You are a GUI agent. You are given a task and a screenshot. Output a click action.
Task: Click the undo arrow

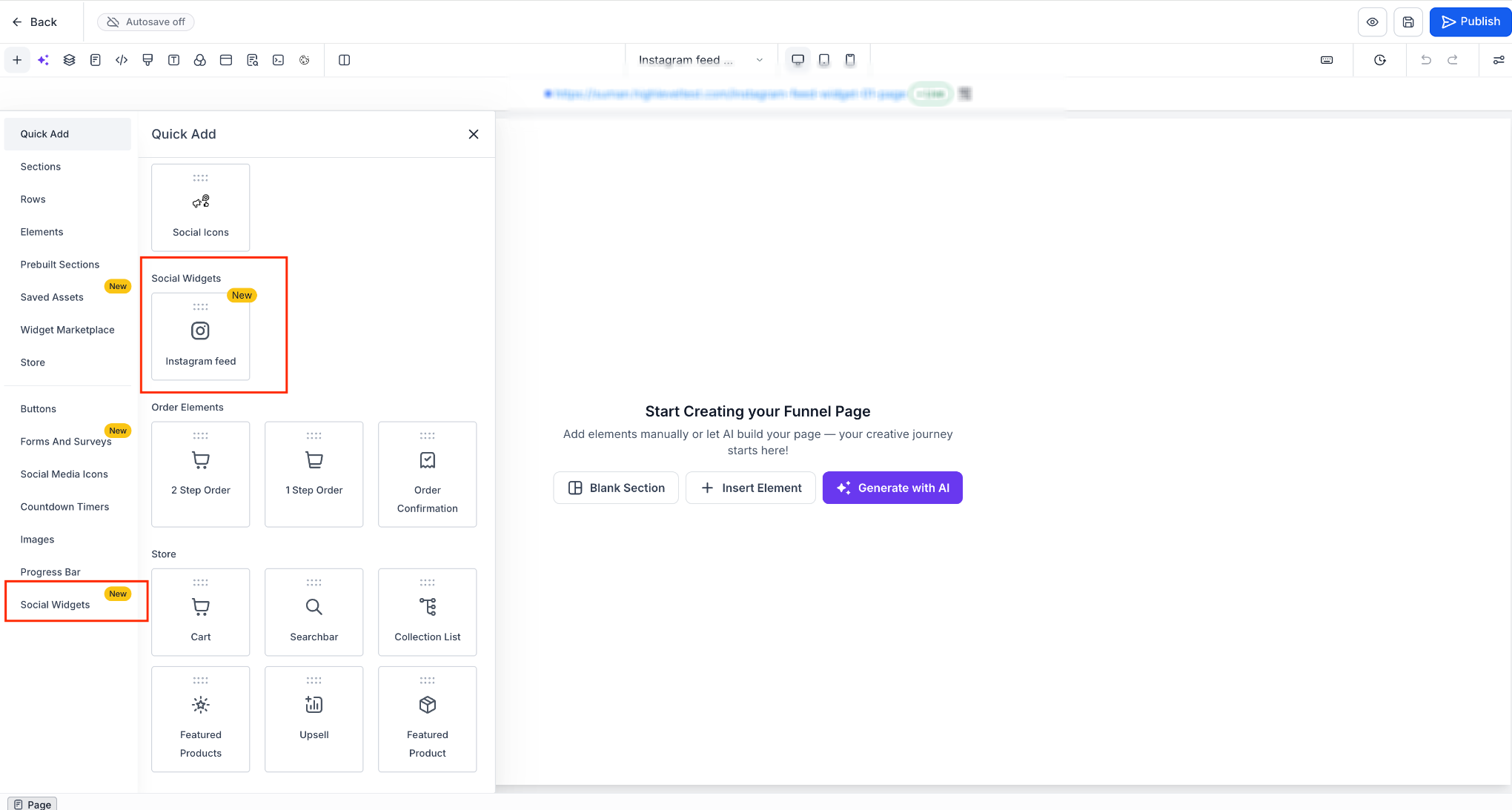coord(1426,60)
